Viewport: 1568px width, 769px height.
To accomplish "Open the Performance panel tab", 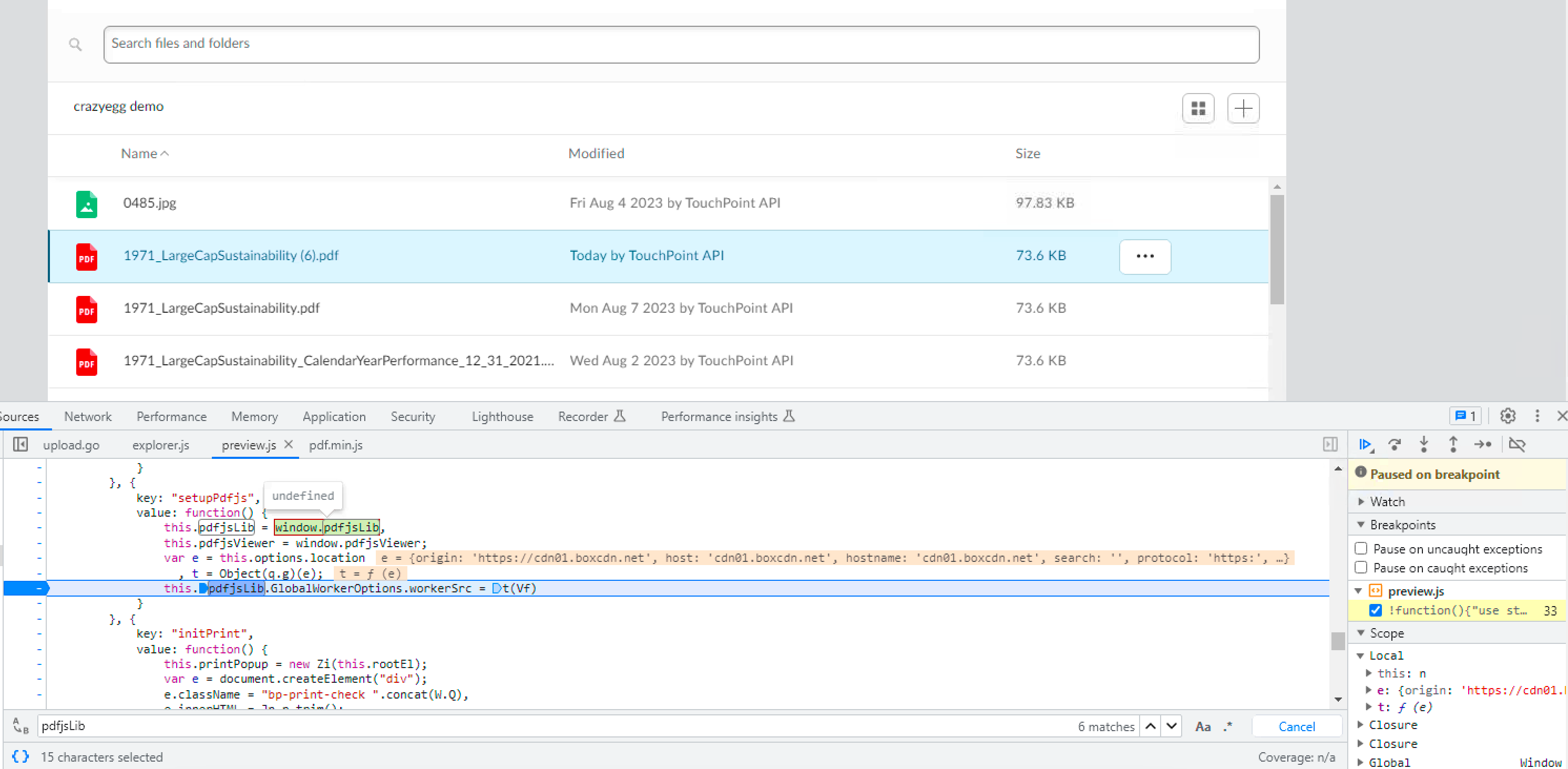I will (172, 416).
